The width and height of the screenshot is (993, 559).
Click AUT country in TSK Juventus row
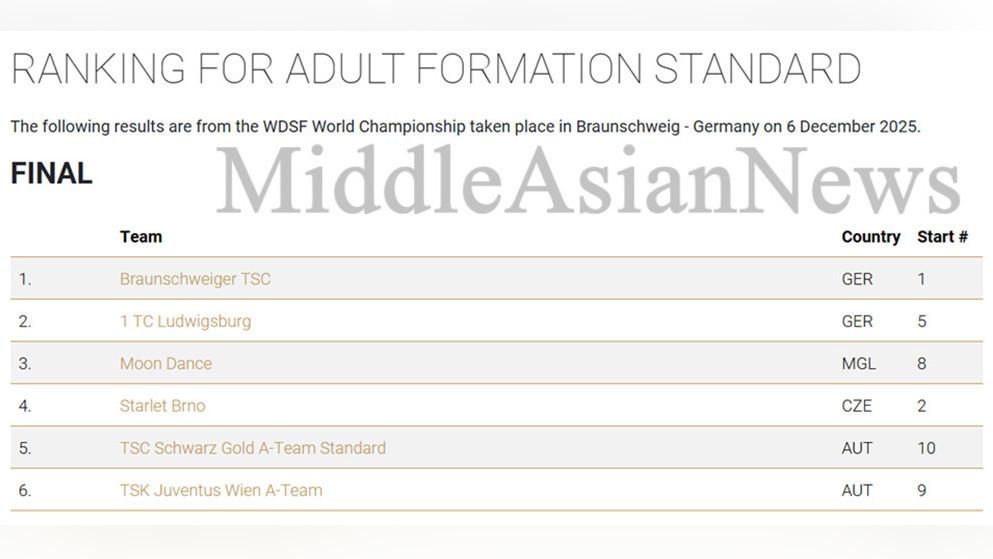point(857,490)
